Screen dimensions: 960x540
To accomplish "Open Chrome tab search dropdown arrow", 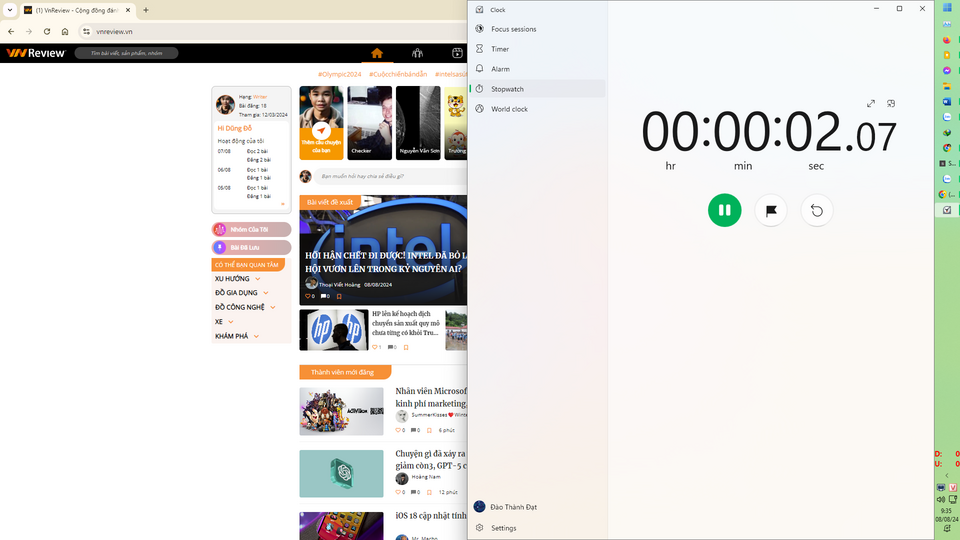I will click(x=10, y=10).
